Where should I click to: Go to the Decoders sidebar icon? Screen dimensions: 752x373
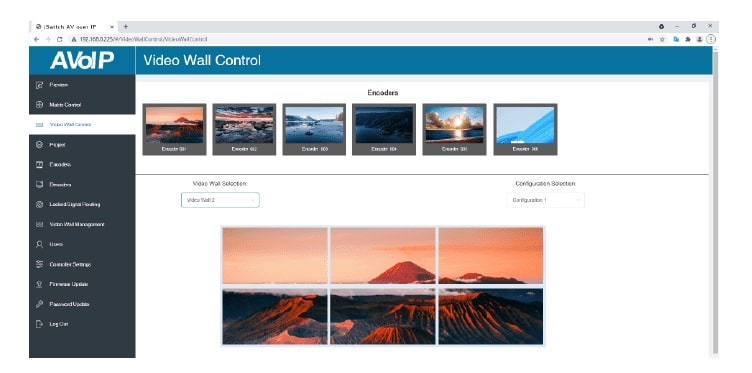coord(40,185)
